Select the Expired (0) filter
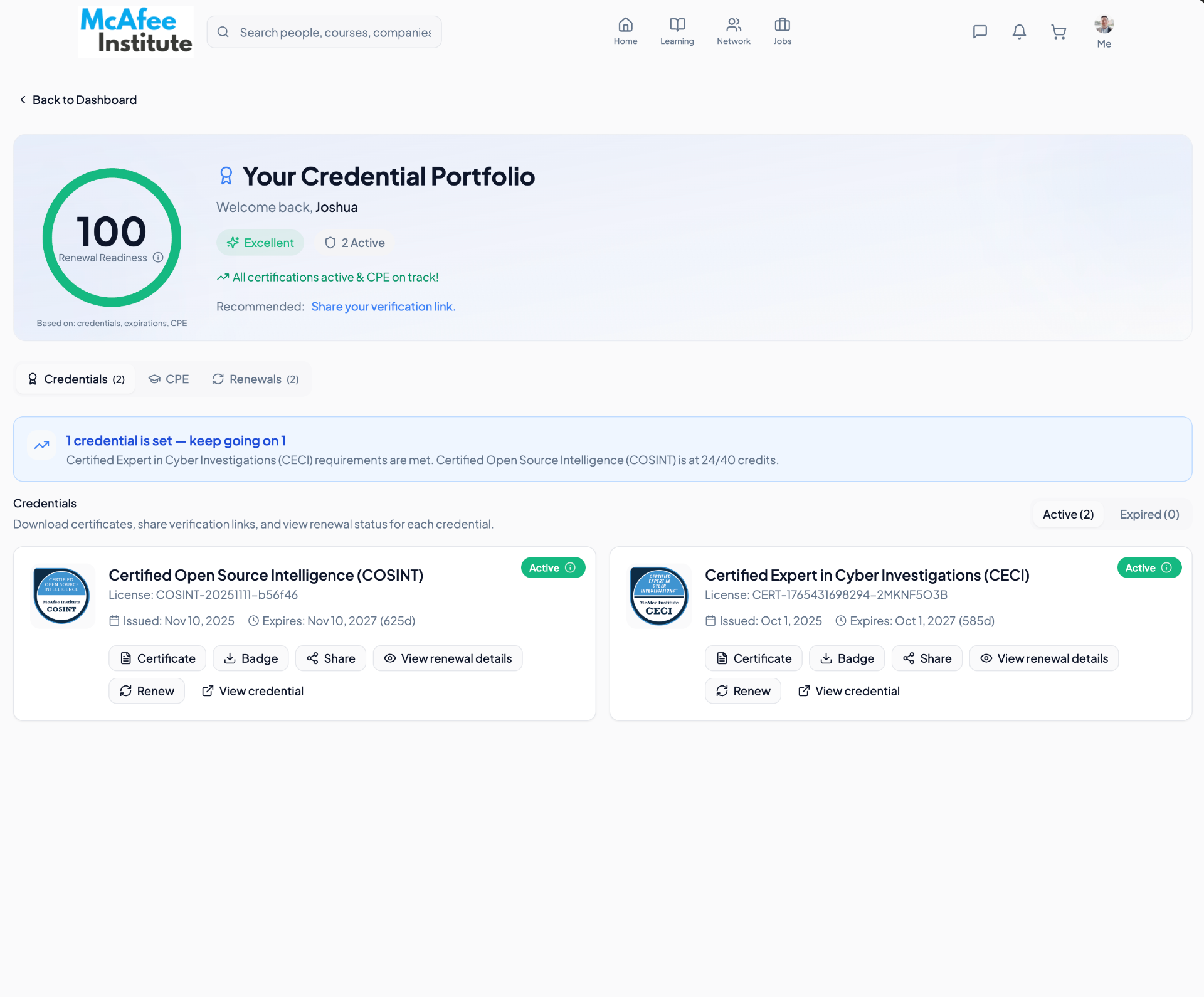This screenshot has width=1204, height=997. click(x=1149, y=514)
